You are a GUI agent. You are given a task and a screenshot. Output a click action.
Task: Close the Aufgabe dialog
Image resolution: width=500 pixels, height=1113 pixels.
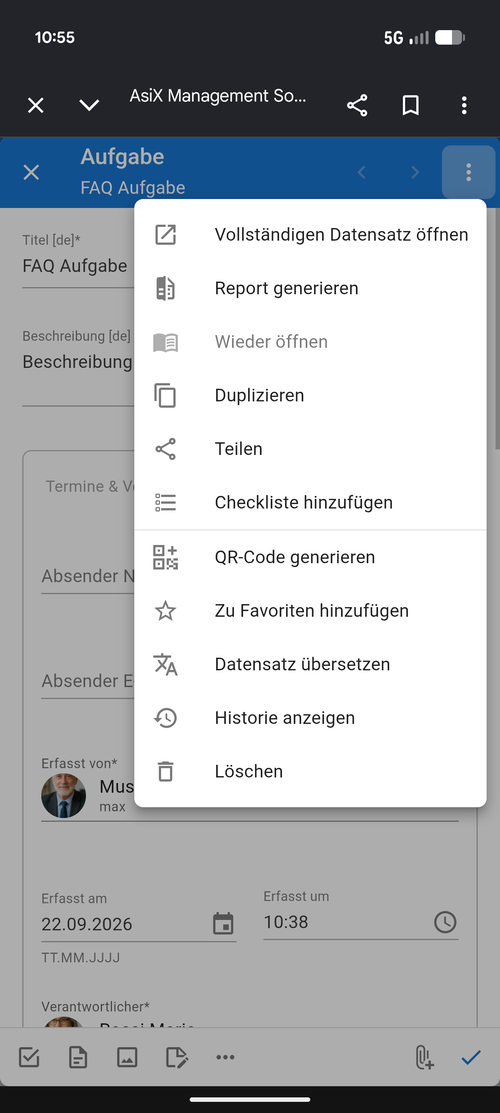(31, 172)
